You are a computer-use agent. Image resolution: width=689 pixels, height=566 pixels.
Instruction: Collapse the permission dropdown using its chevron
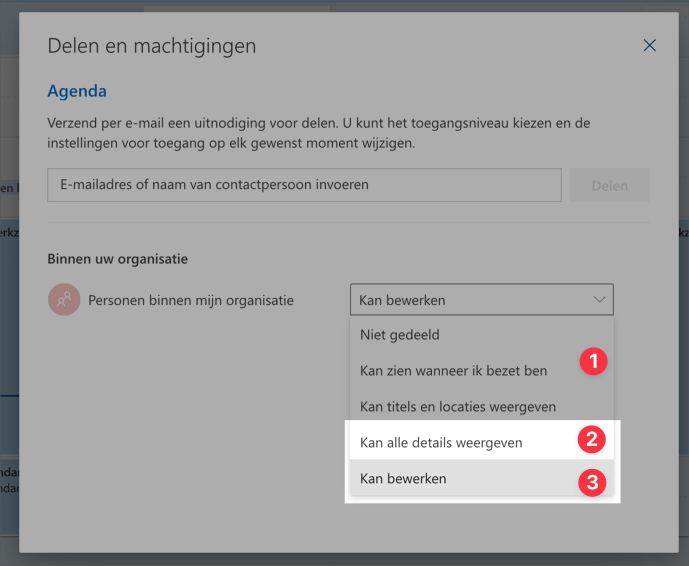(599, 300)
